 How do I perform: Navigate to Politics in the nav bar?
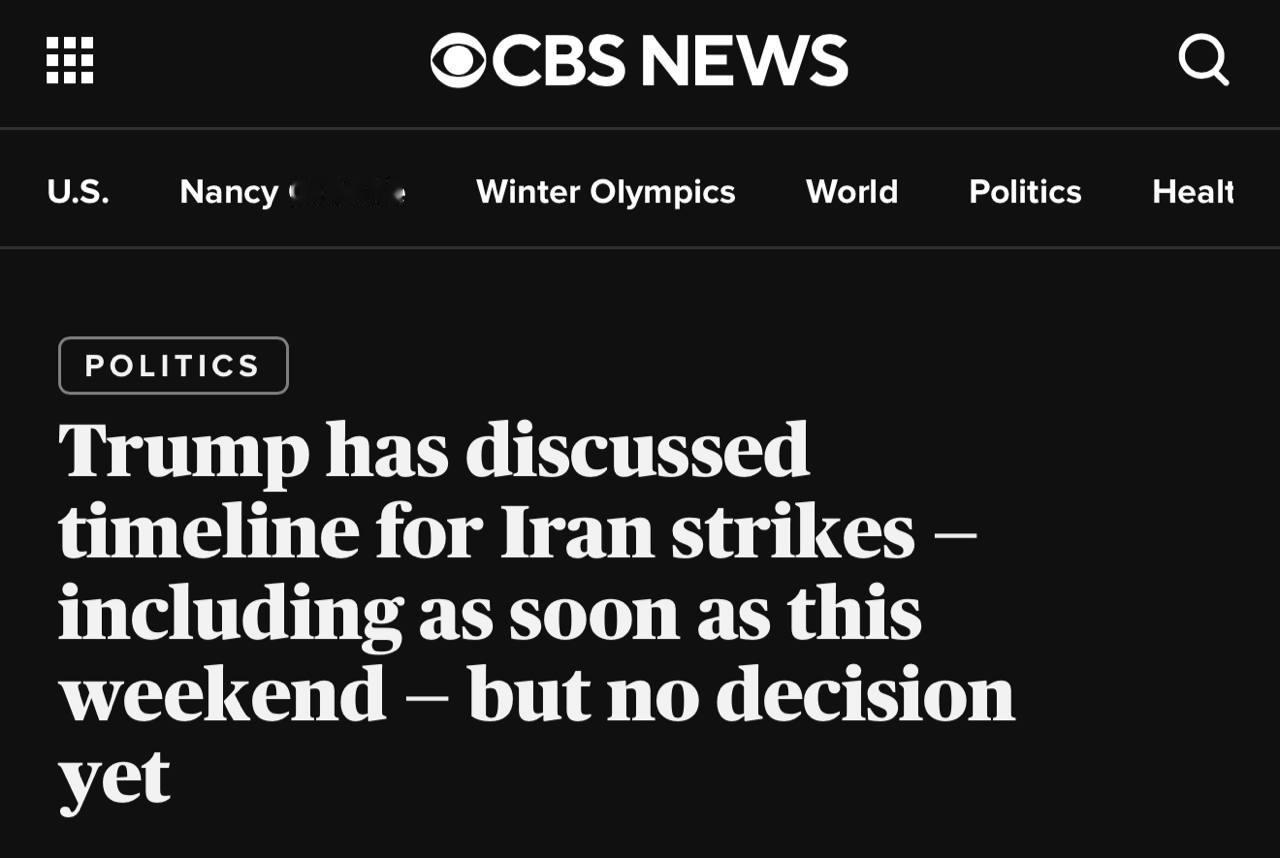1025,191
